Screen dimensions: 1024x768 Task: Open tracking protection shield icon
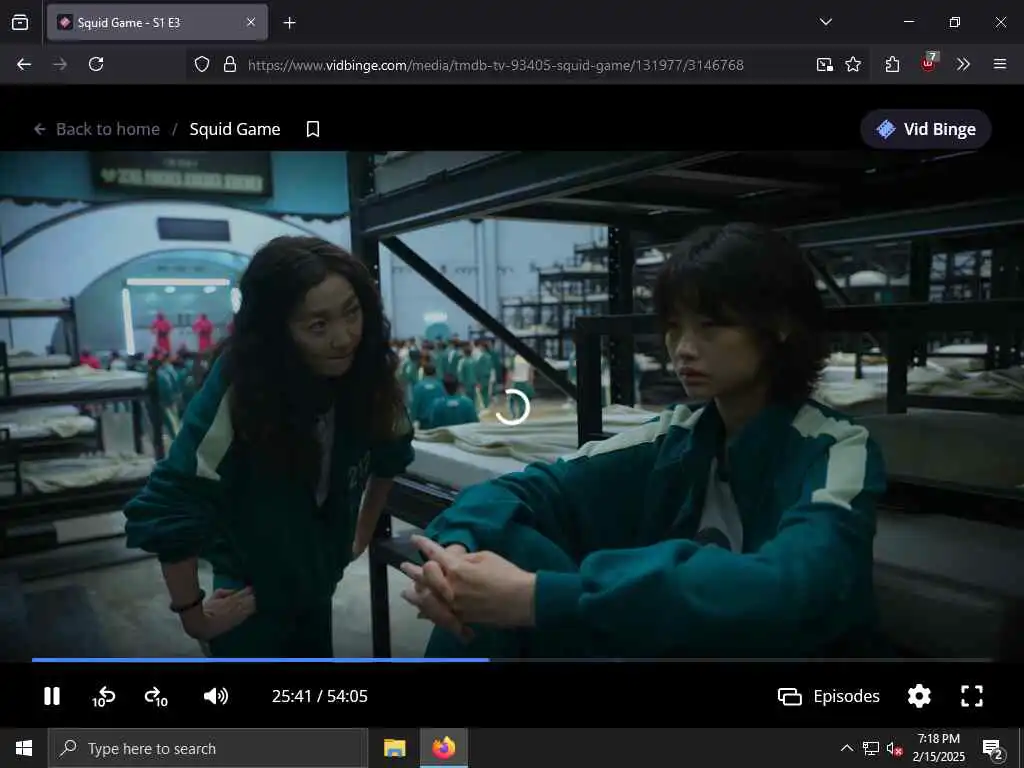(x=202, y=64)
